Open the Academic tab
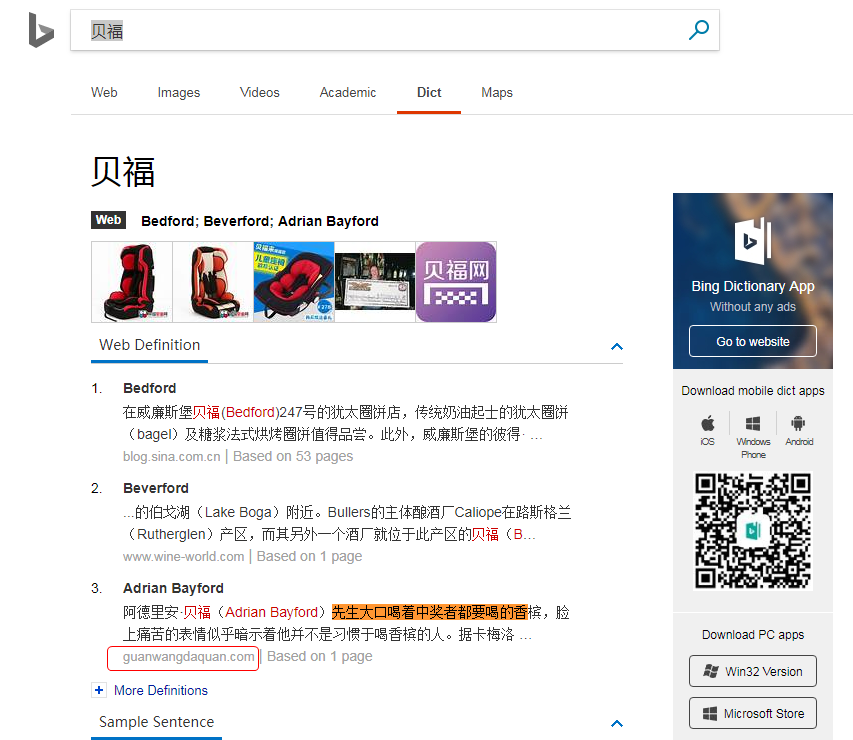853x740 pixels. pos(348,92)
